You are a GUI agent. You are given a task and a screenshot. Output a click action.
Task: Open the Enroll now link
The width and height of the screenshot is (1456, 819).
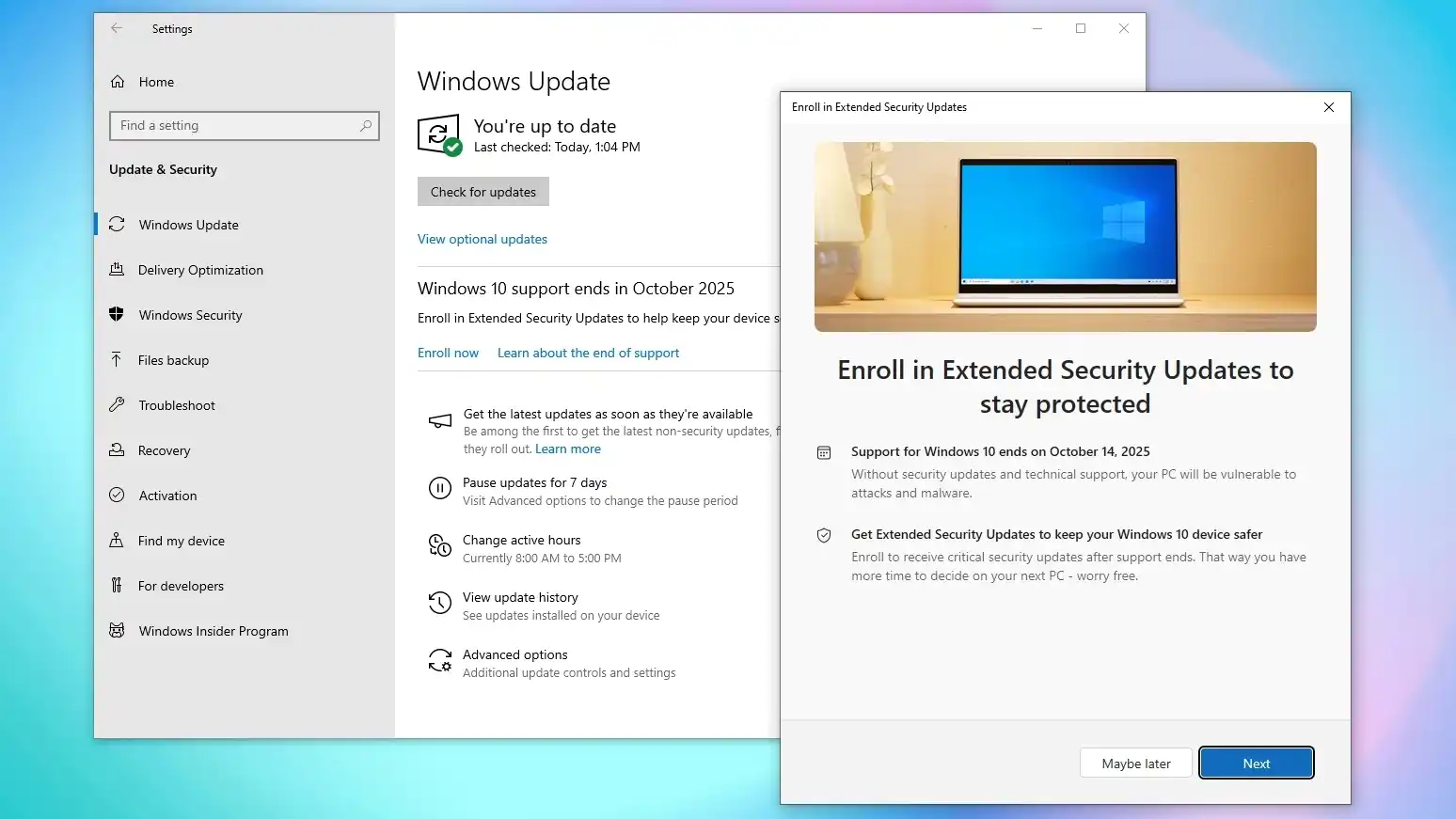448,354
